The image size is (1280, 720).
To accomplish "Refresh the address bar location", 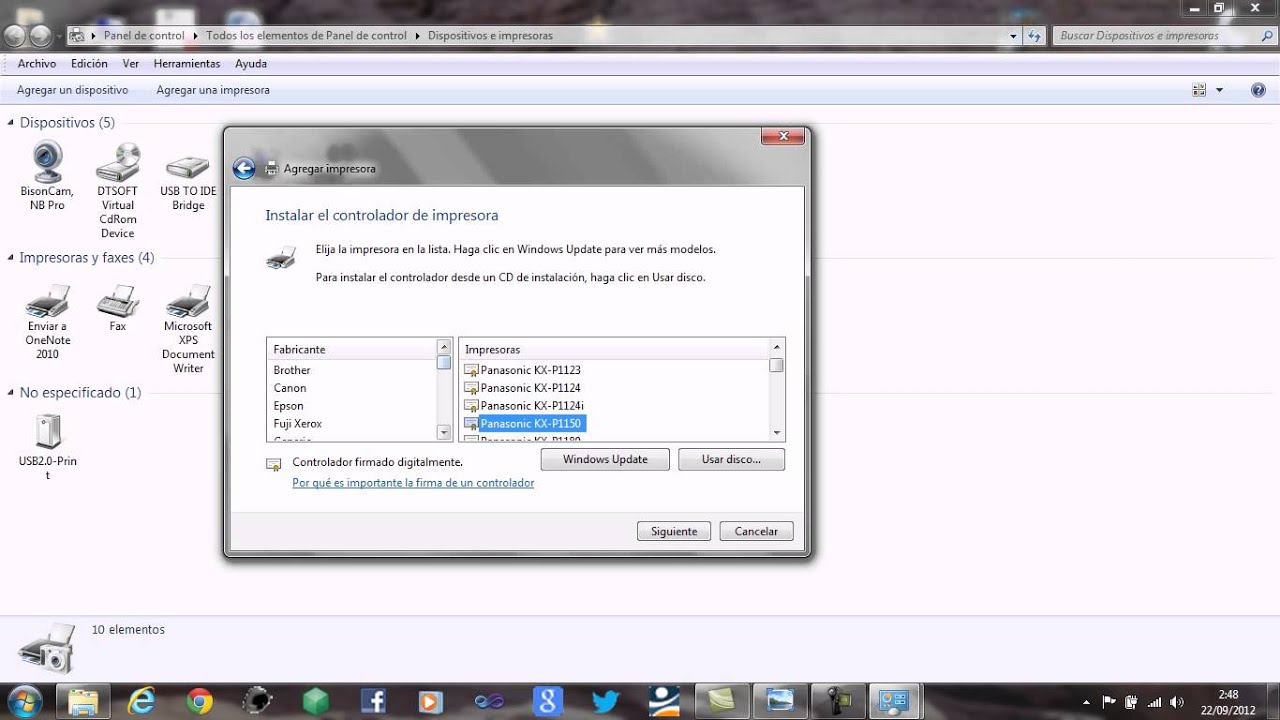I will click(x=1034, y=35).
